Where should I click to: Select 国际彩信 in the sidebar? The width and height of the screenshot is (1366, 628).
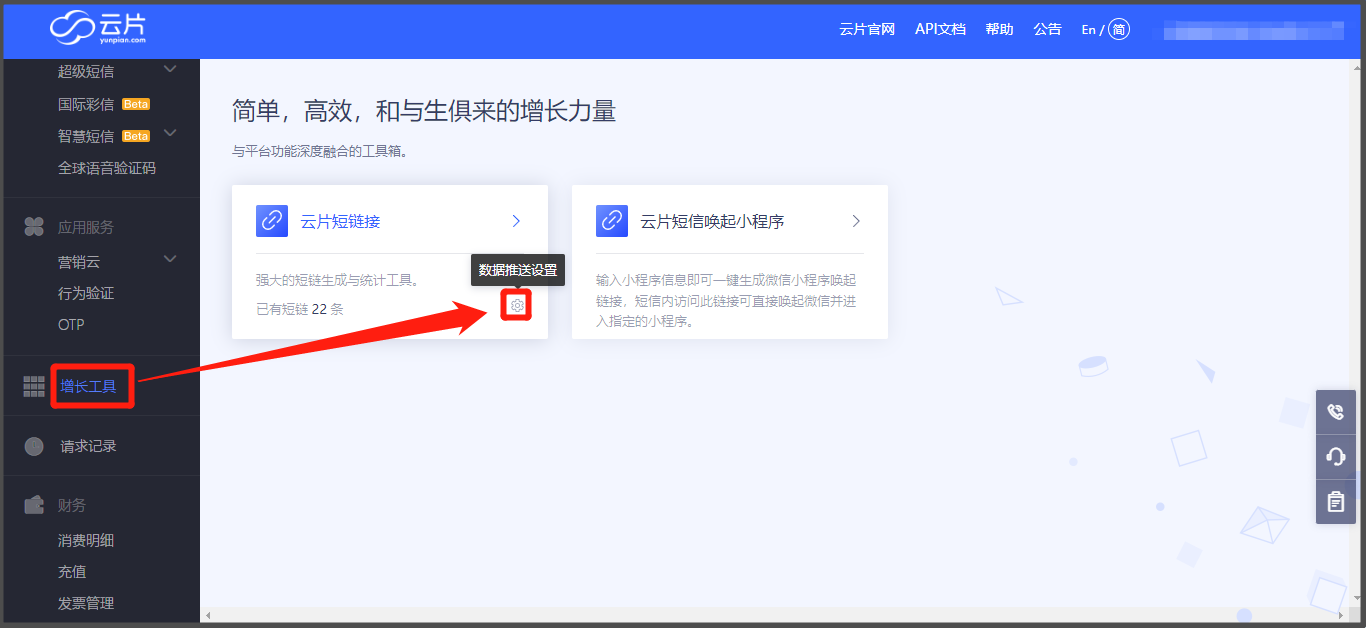86,104
